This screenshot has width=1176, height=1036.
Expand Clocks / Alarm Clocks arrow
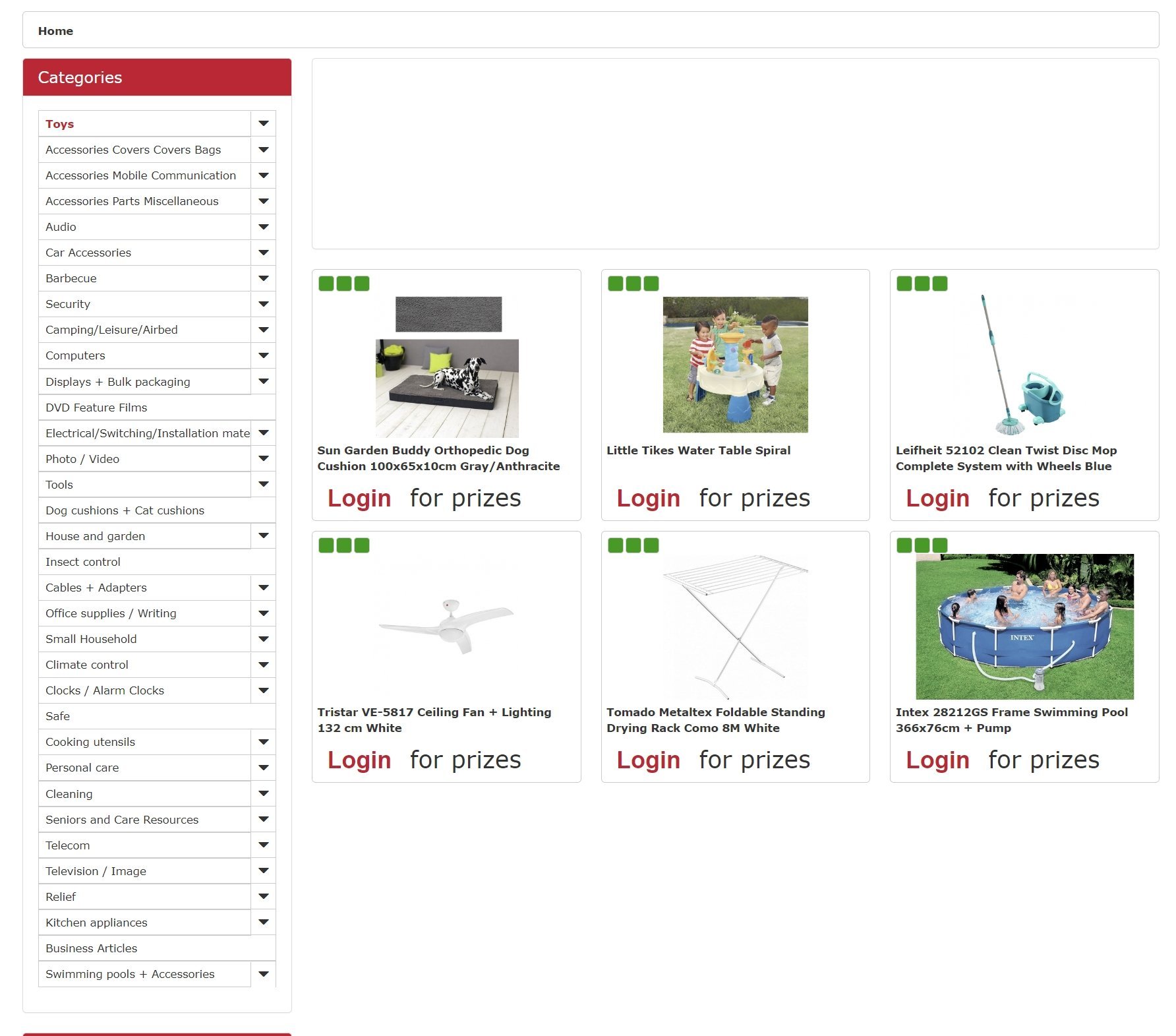pyautogui.click(x=263, y=690)
